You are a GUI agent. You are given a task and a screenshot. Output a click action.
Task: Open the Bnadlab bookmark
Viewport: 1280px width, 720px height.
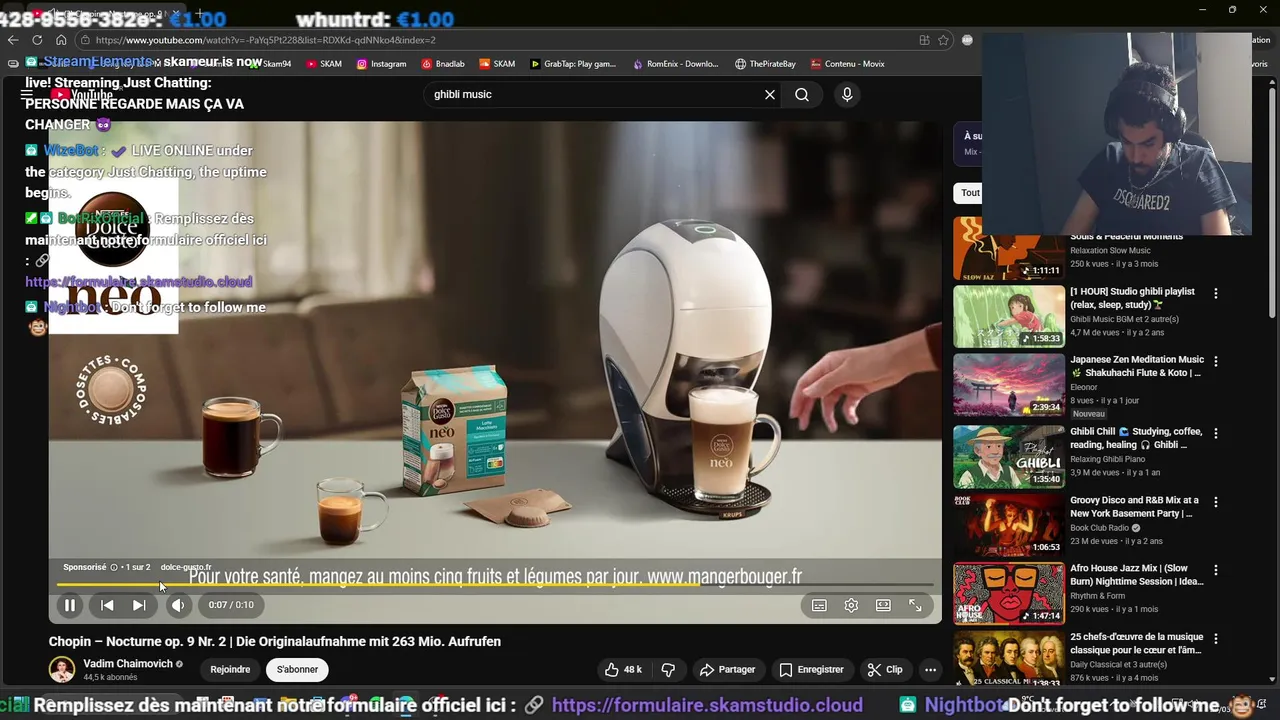(443, 64)
